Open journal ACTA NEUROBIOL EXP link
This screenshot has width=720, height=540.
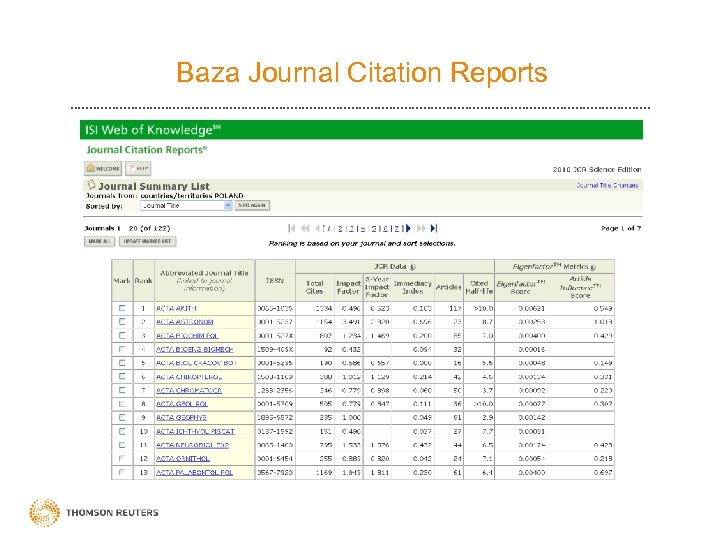point(192,445)
